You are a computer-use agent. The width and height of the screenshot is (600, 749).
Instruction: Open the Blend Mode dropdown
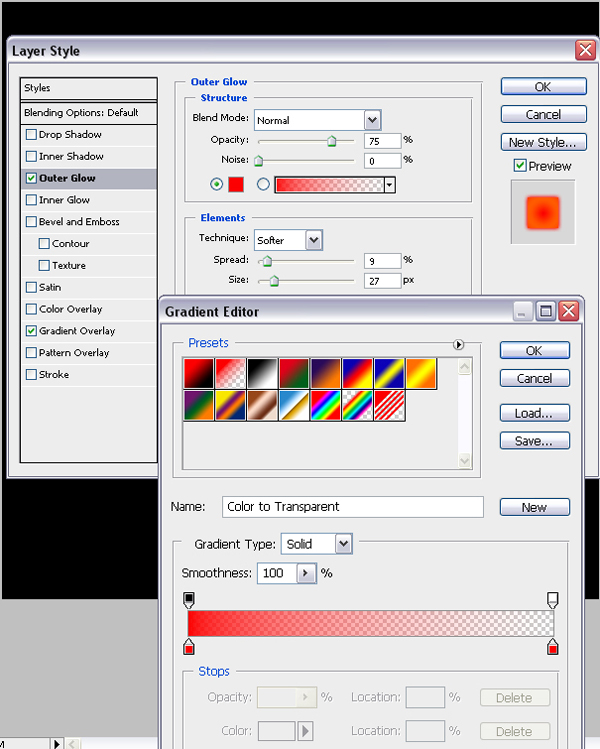[373, 120]
